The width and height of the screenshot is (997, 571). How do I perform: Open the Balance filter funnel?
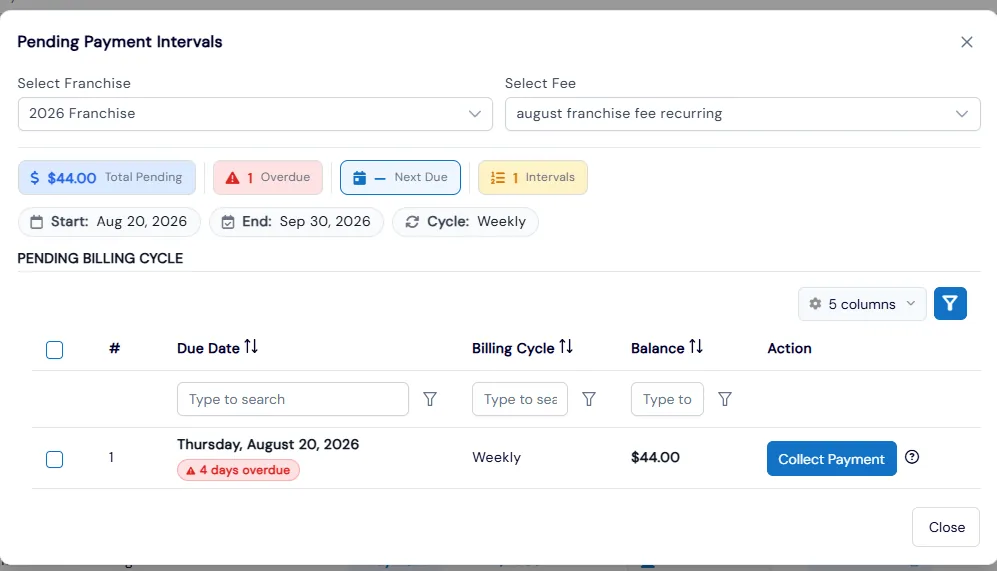point(725,399)
